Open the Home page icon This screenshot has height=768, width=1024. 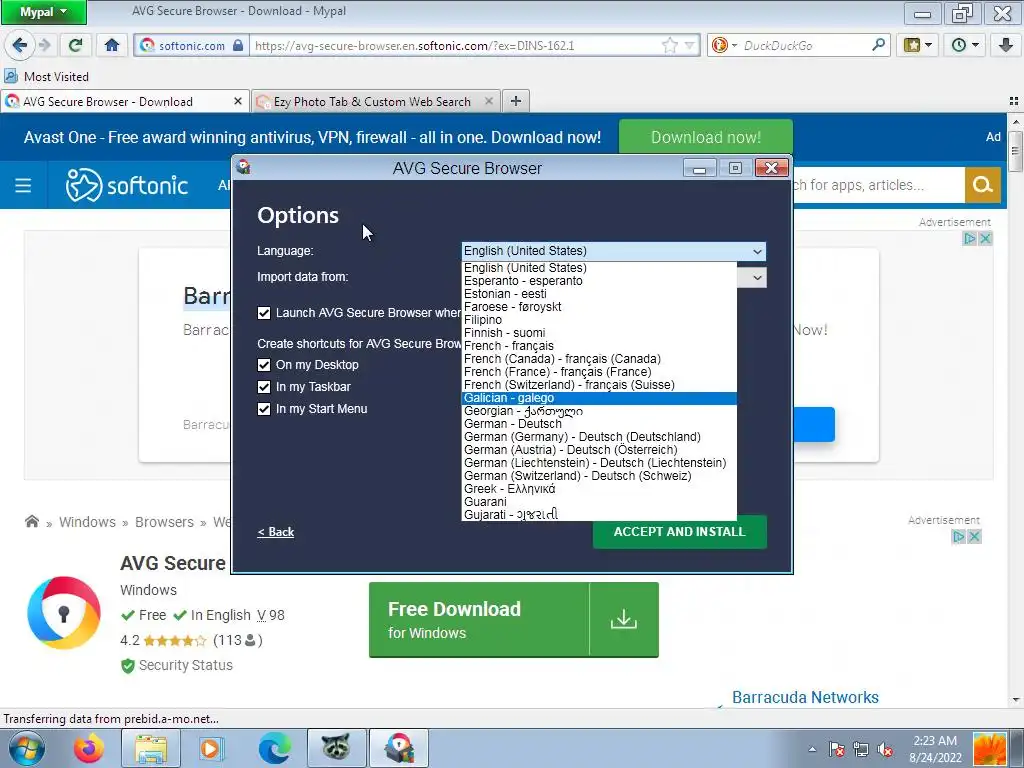tap(112, 45)
